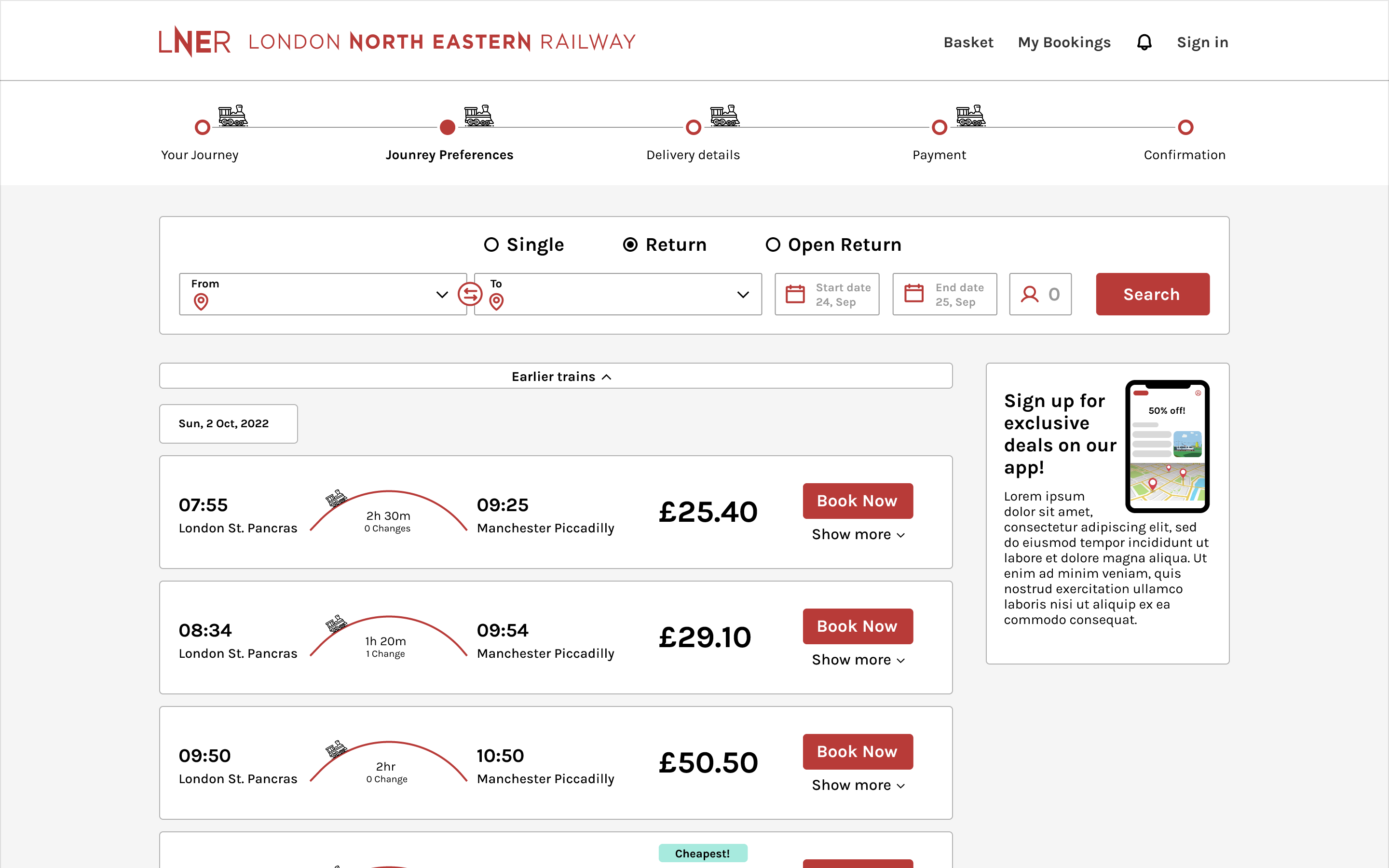Image resolution: width=1389 pixels, height=868 pixels.
Task: Go to Delivery details step
Action: 693,155
